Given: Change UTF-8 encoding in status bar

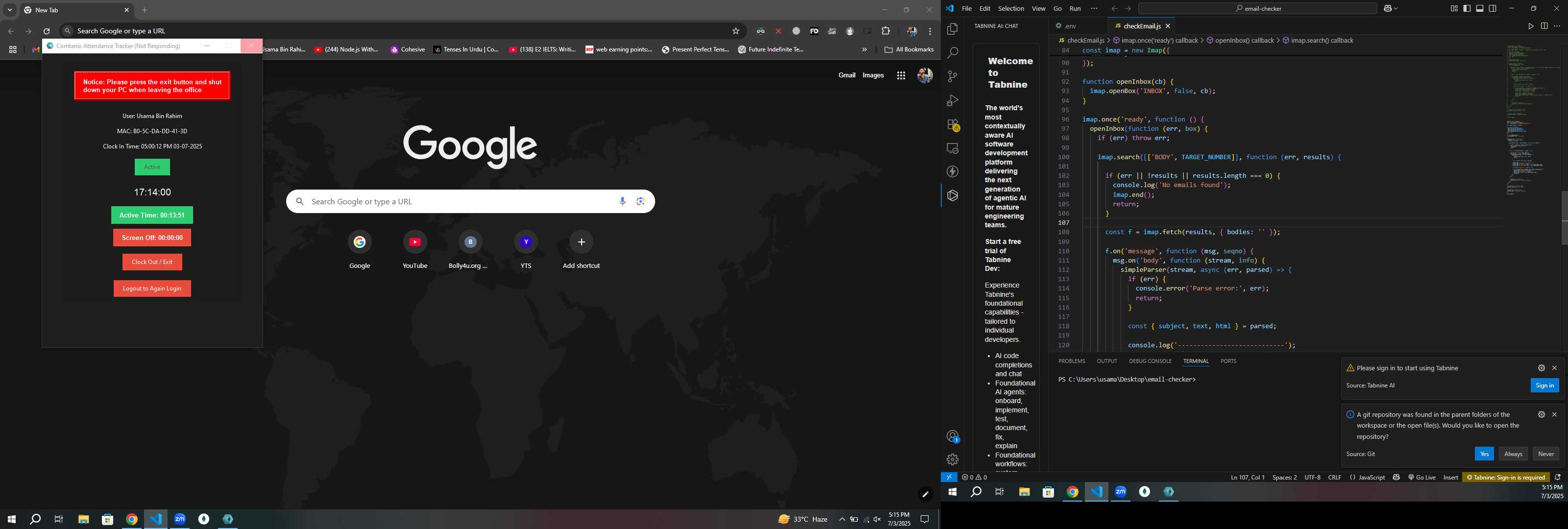Looking at the screenshot, I should tap(1312, 477).
